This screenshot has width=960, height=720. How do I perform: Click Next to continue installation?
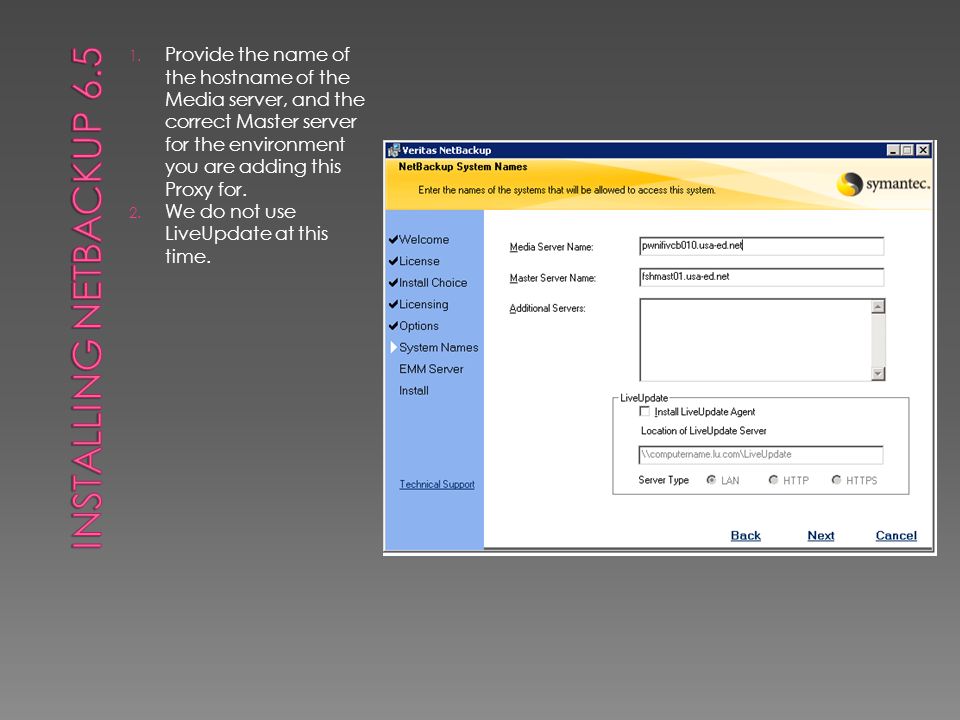click(x=820, y=536)
